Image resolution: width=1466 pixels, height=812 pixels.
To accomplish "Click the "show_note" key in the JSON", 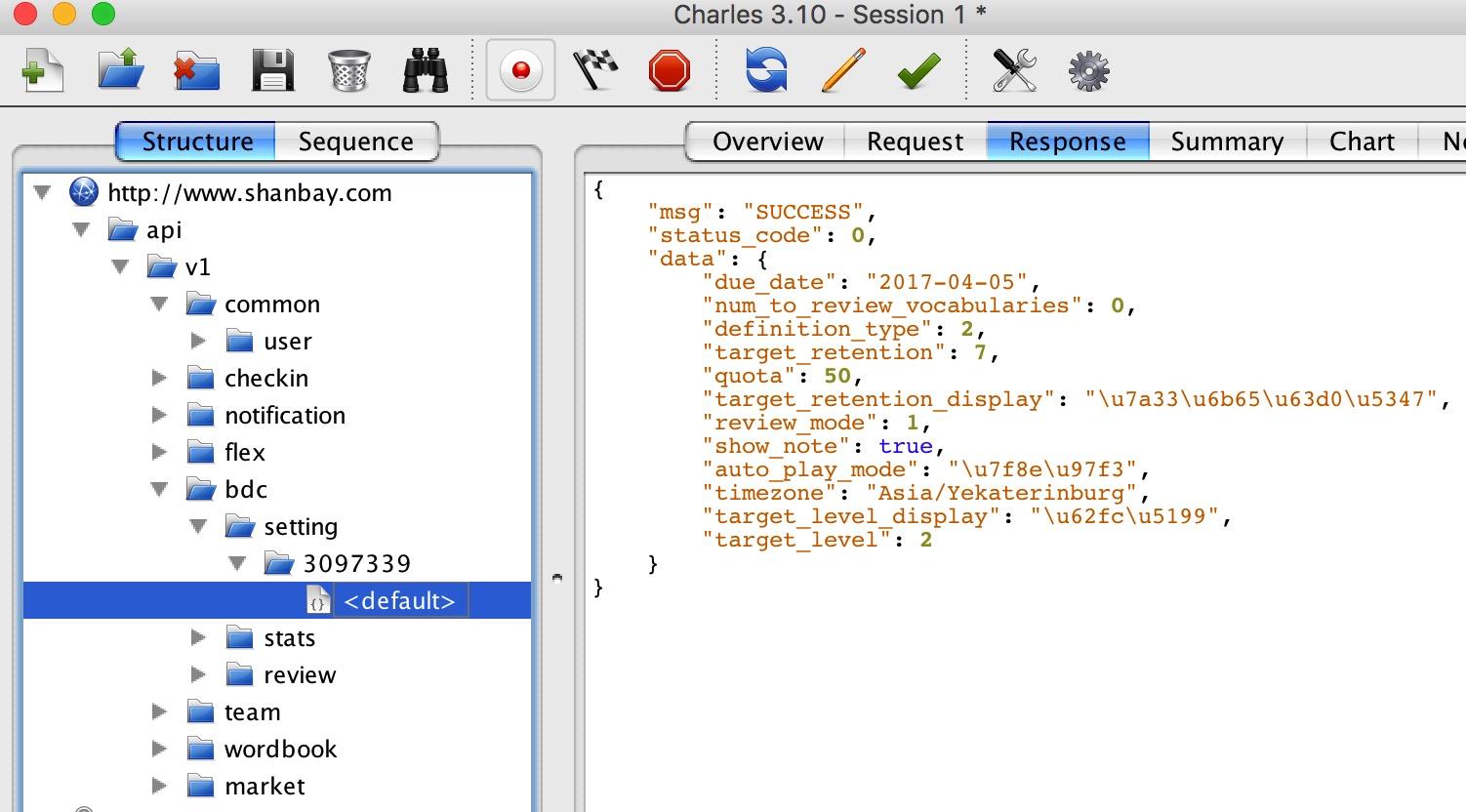I will 776,446.
